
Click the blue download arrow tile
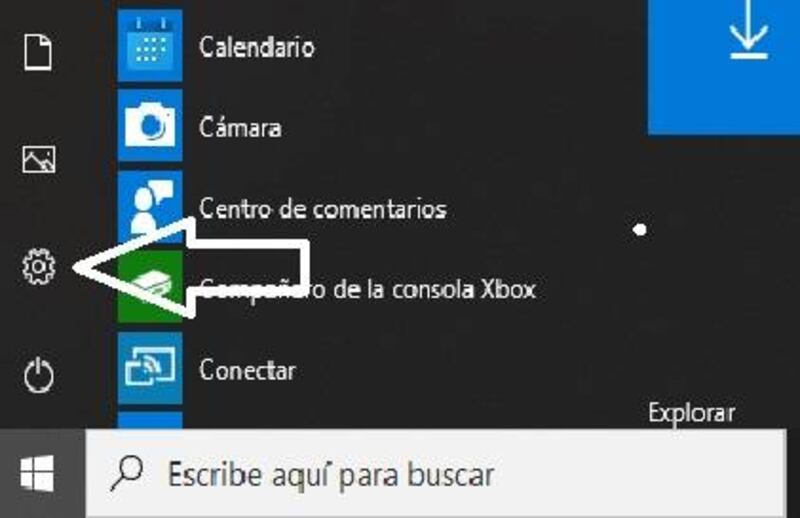723,66
